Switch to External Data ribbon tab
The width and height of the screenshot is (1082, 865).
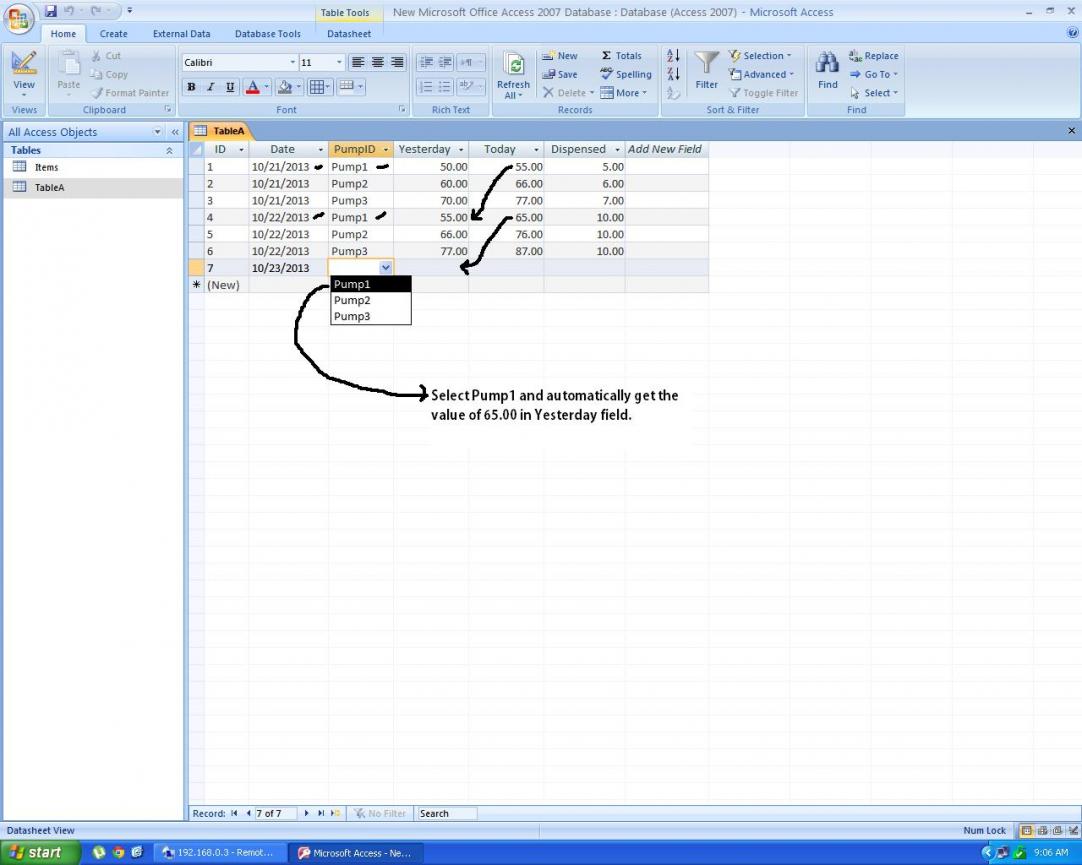(x=181, y=34)
